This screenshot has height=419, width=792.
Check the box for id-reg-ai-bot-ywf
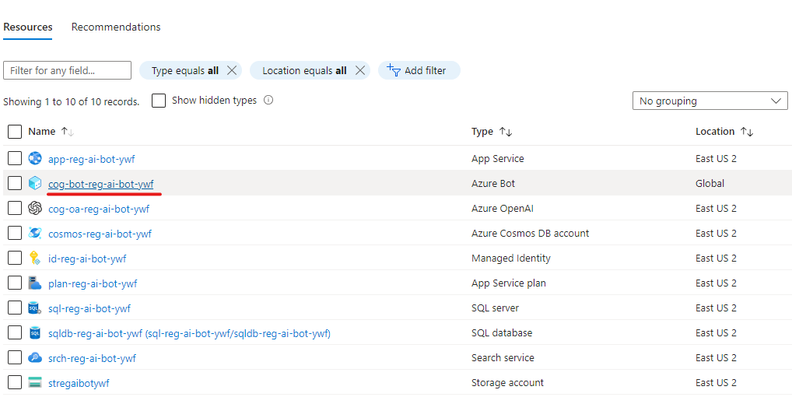pyautogui.click(x=15, y=258)
